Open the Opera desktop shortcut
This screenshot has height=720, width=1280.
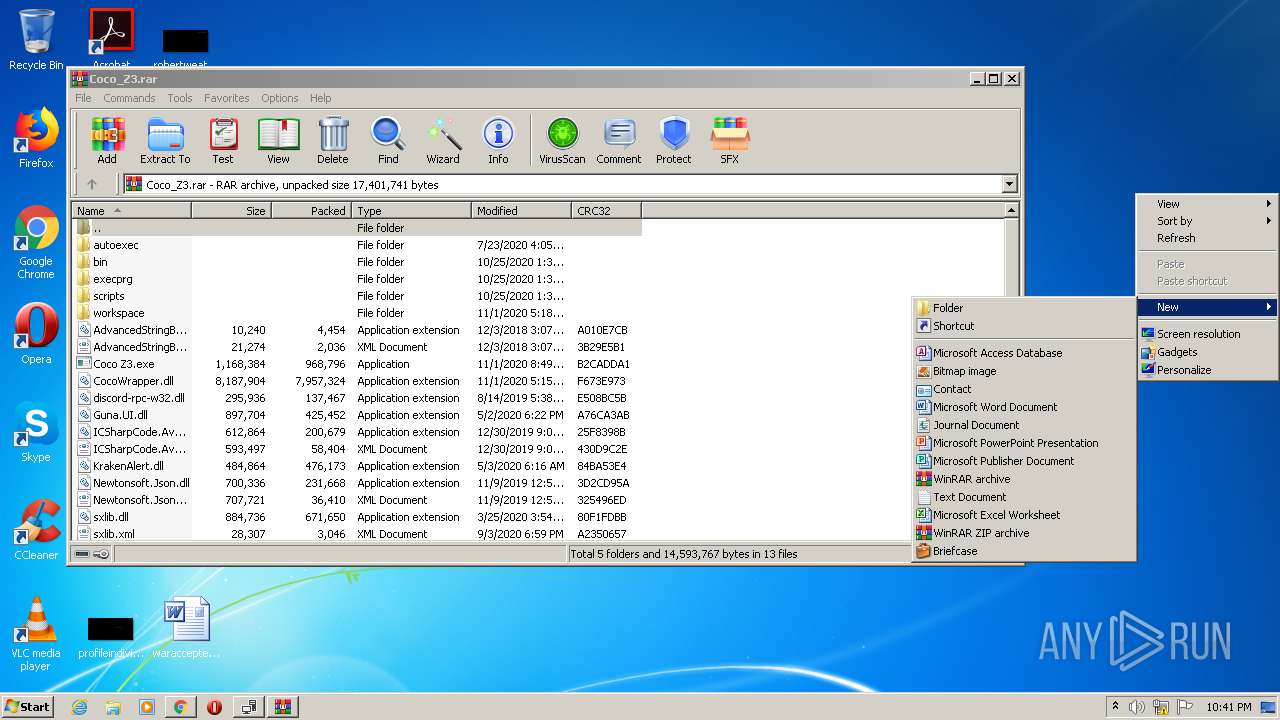coord(36,334)
